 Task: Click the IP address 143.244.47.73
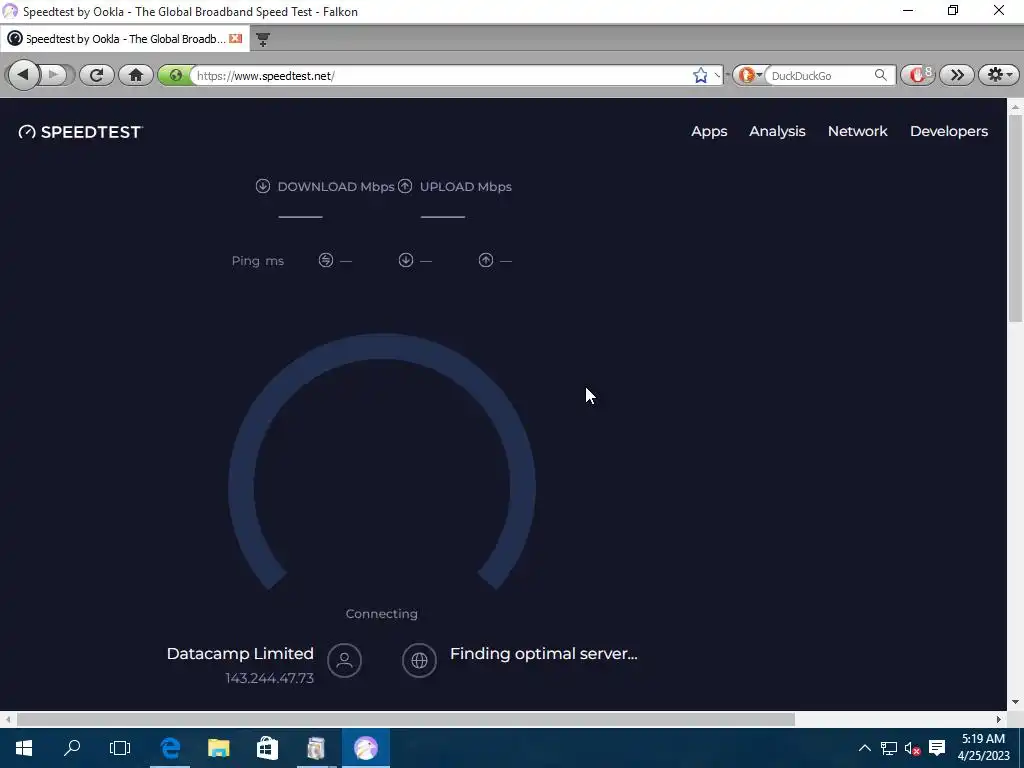(x=270, y=678)
